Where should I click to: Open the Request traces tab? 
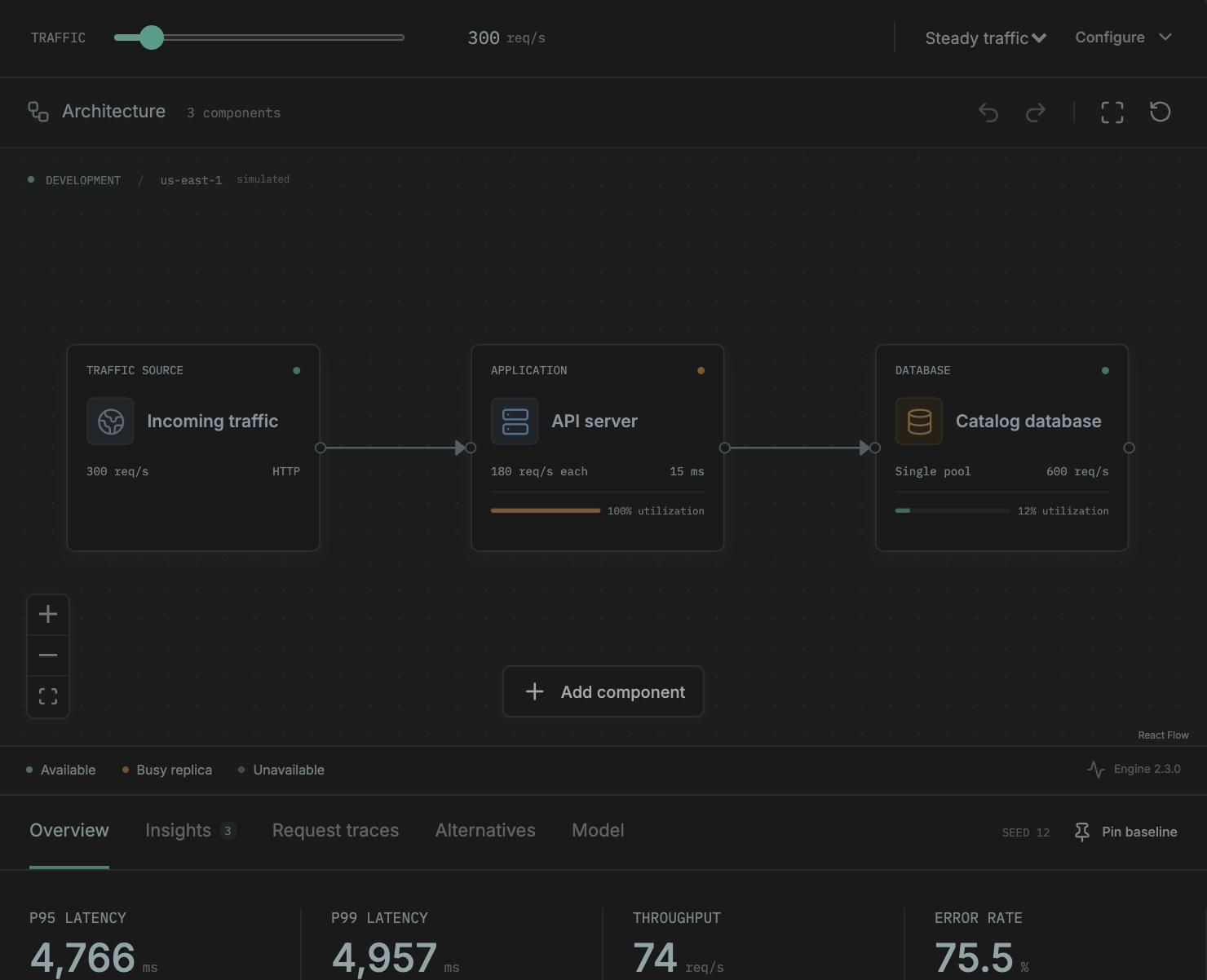[x=335, y=830]
